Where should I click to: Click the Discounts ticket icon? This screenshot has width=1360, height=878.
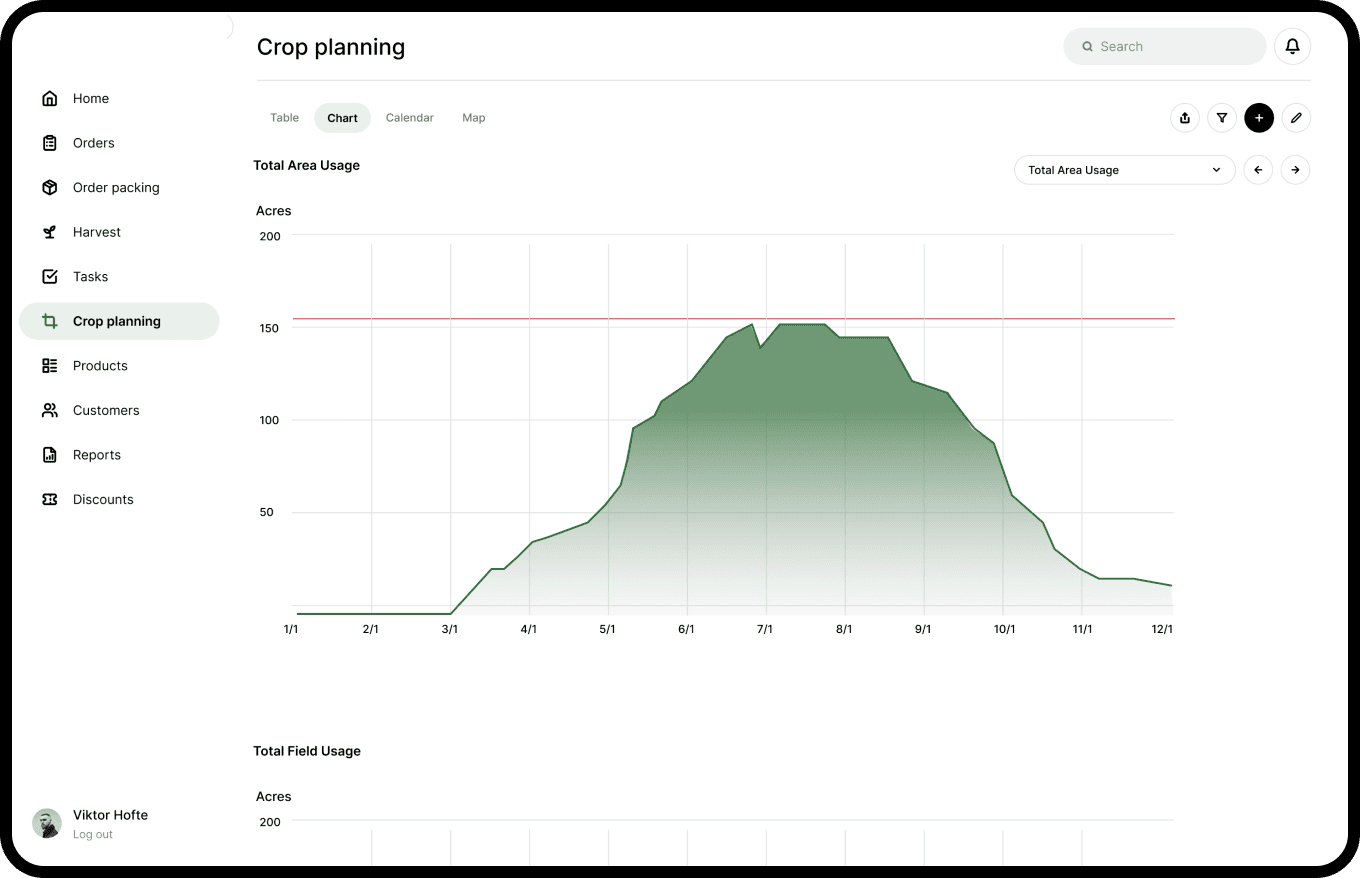tap(50, 499)
